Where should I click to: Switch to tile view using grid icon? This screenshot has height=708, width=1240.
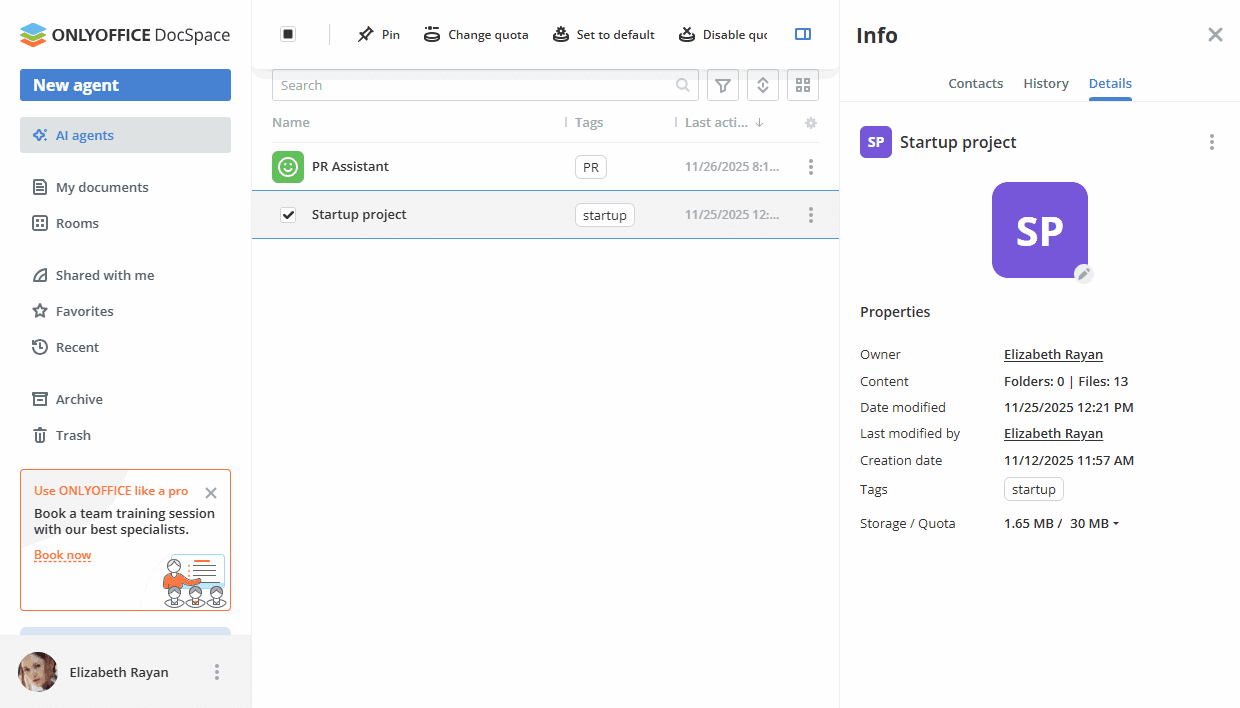pos(803,86)
